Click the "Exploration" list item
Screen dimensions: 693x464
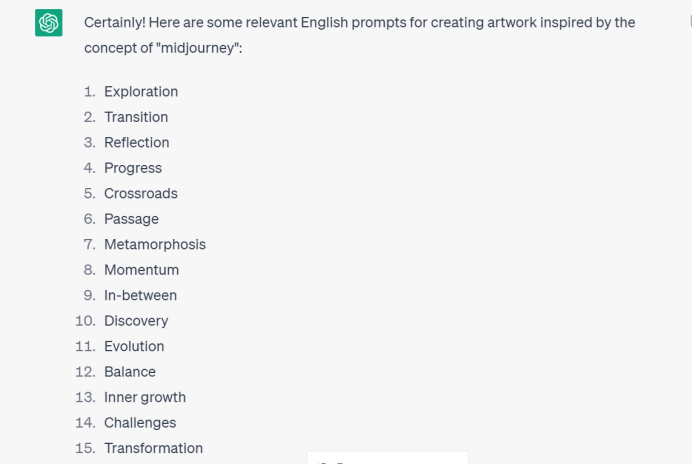(x=141, y=92)
